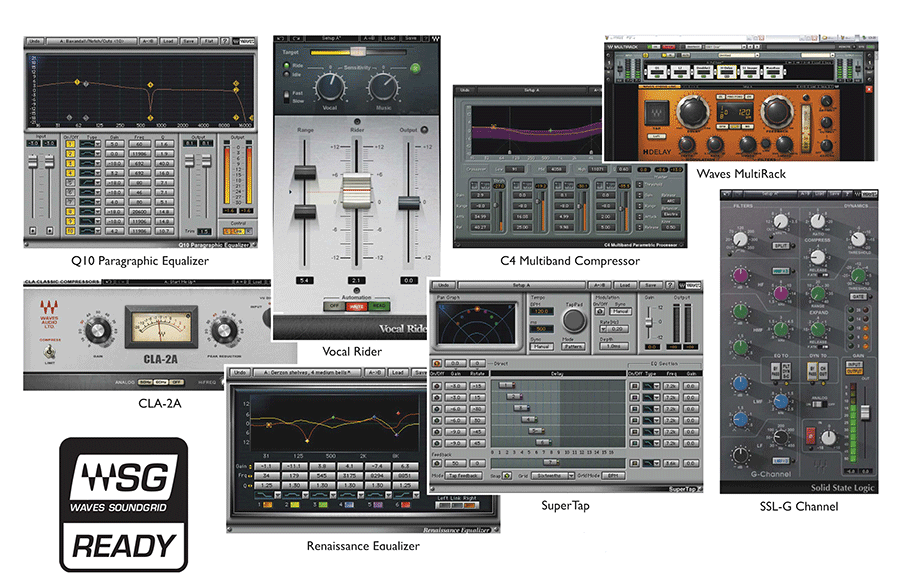Viewport: 900px width, 582px height.
Task: Open the help question mark in Q10
Action: [225, 41]
